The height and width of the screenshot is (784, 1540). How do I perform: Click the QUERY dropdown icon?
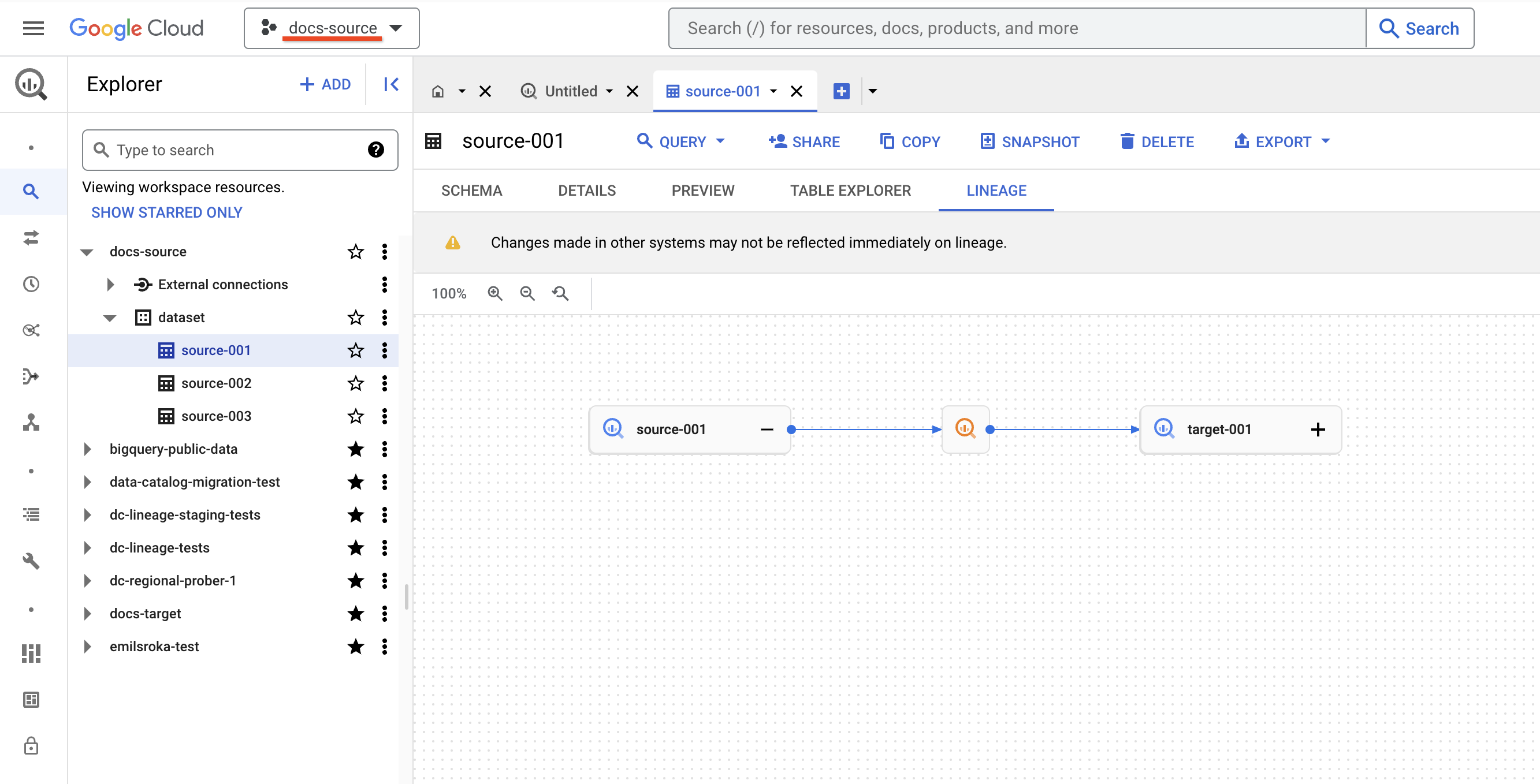tap(725, 141)
